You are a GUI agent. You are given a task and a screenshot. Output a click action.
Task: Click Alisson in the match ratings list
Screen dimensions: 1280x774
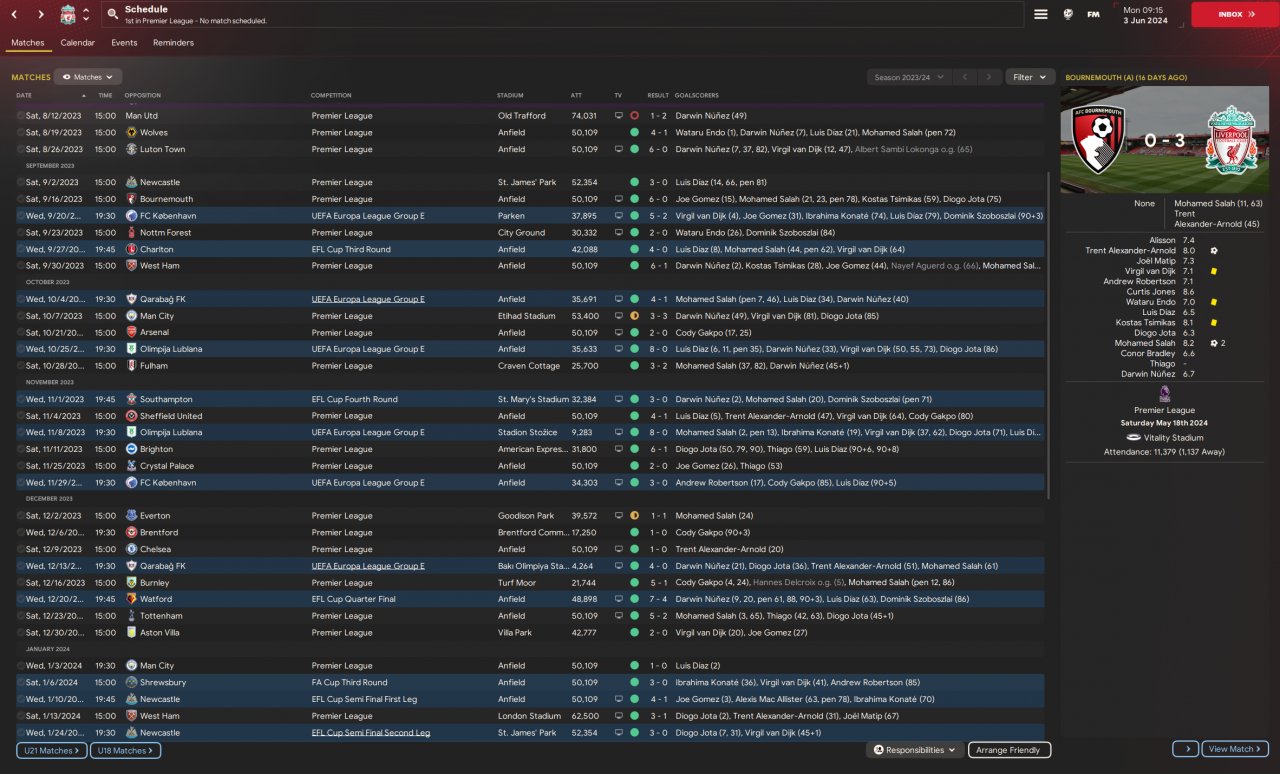(1163, 240)
